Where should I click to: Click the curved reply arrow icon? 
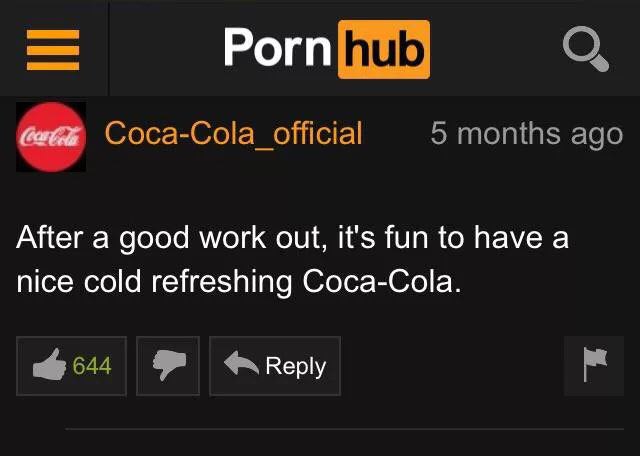241,363
